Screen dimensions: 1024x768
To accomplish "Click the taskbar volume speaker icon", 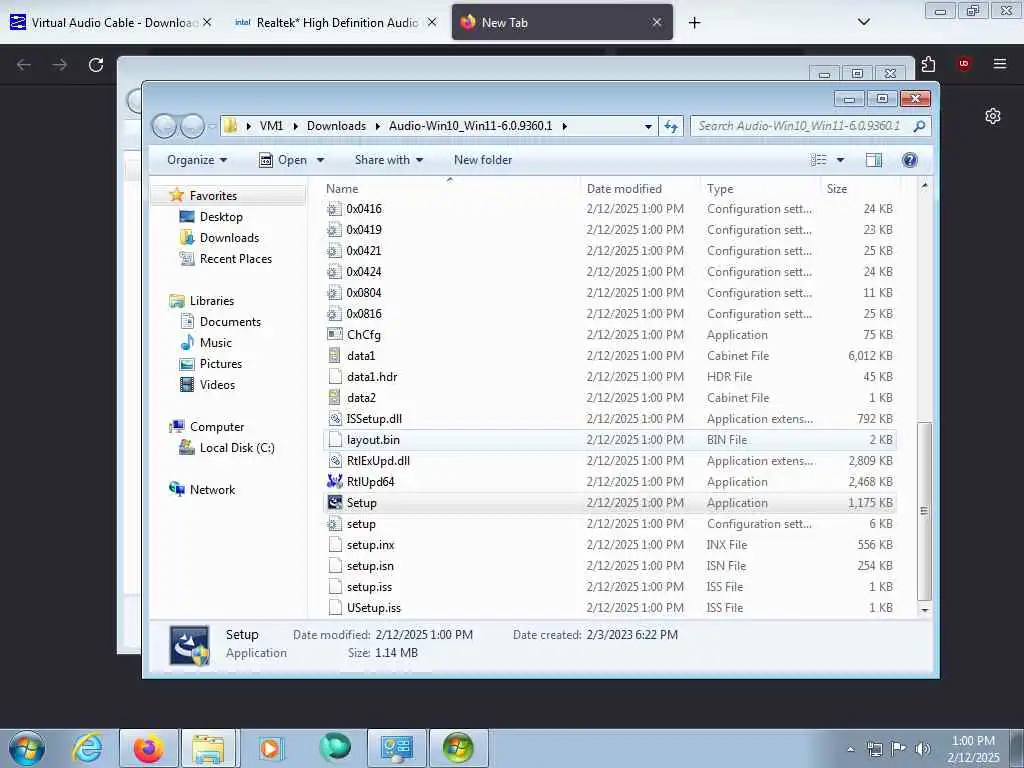I will [x=923, y=749].
